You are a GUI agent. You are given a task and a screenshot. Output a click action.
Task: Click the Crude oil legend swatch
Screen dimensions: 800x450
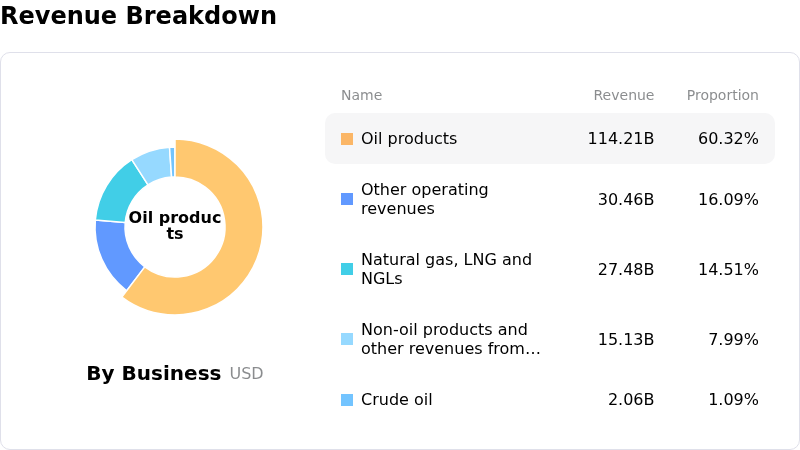point(347,400)
